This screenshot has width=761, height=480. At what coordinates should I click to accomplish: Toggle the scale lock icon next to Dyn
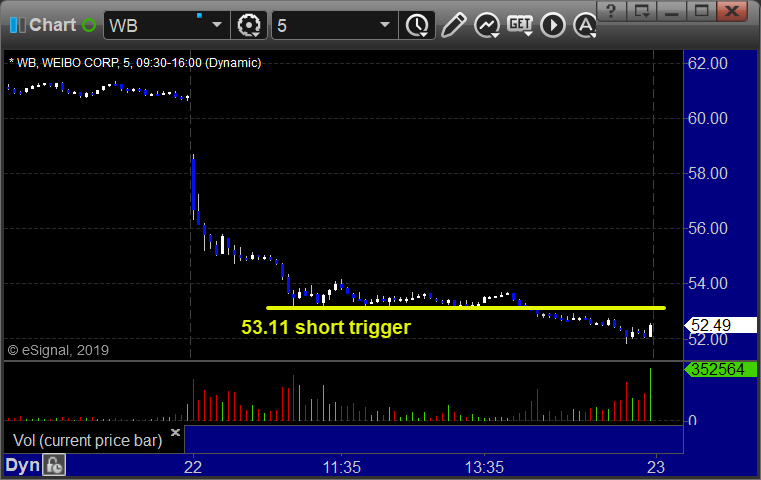(x=54, y=465)
